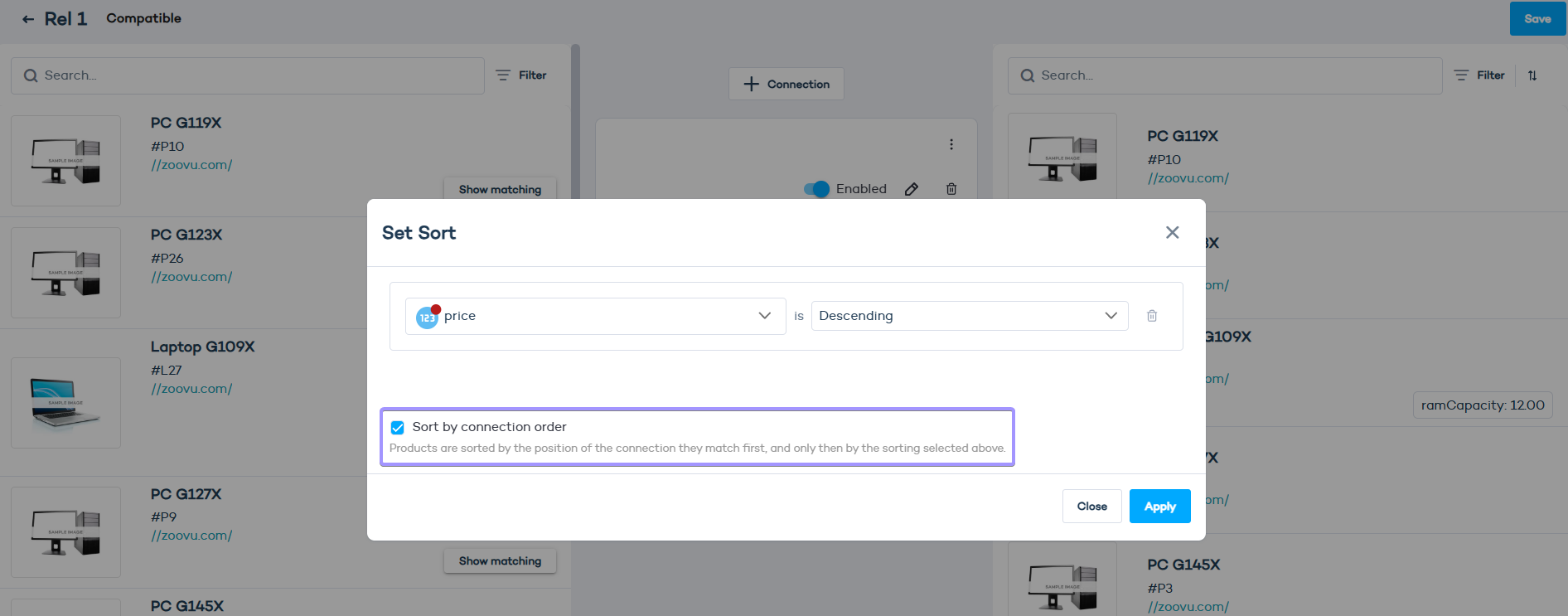Open zoovu.com link under PC G127X

point(191,536)
